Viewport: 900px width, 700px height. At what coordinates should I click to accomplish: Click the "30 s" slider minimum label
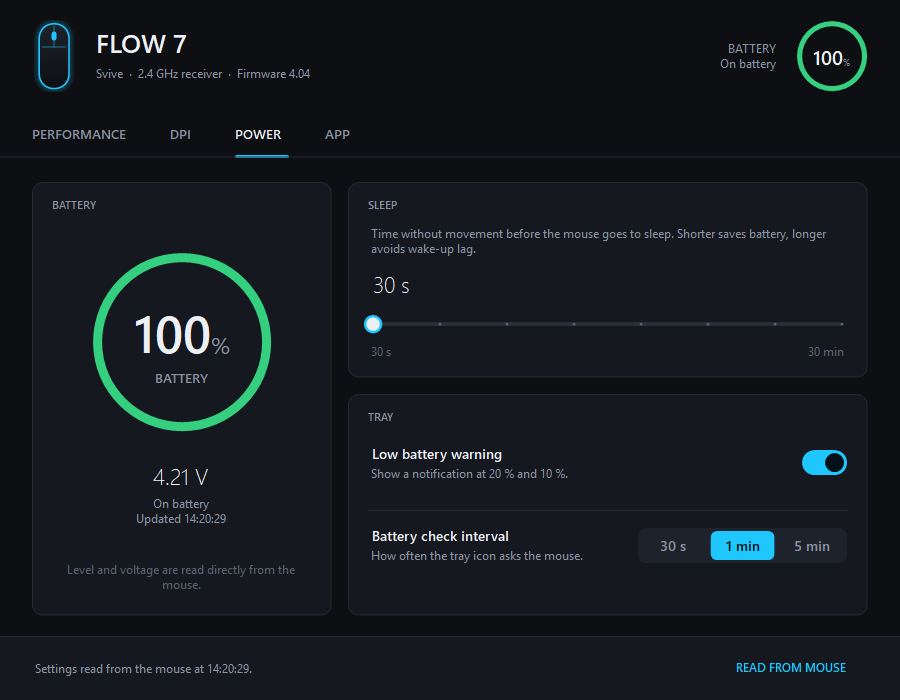click(381, 352)
